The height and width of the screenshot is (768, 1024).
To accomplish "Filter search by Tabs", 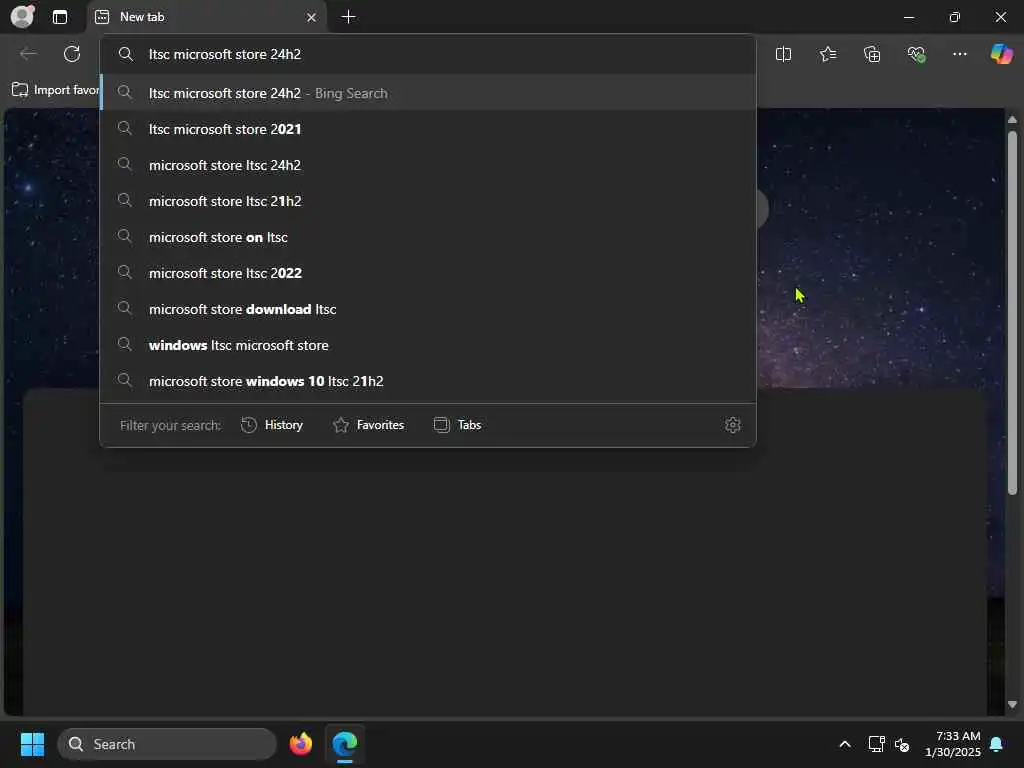I will point(457,425).
